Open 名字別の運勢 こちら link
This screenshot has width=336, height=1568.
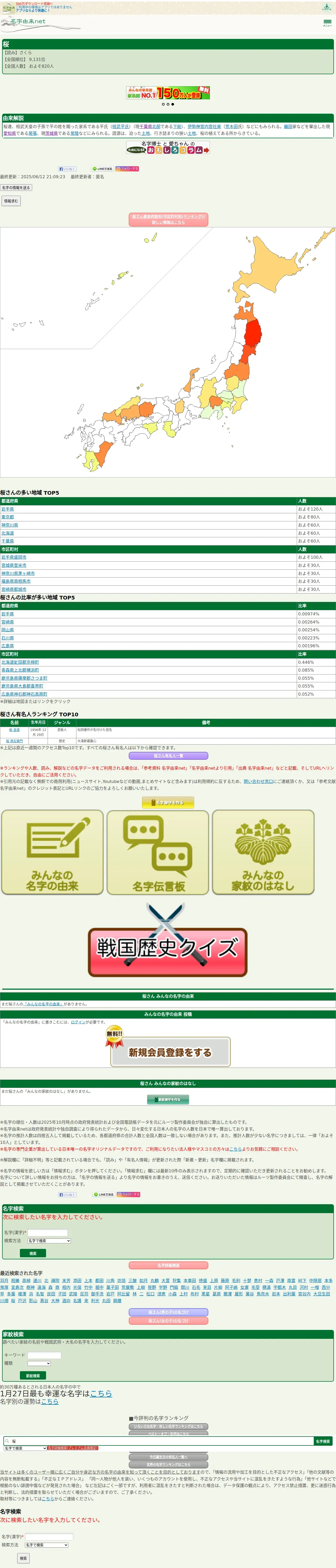pos(50,1401)
